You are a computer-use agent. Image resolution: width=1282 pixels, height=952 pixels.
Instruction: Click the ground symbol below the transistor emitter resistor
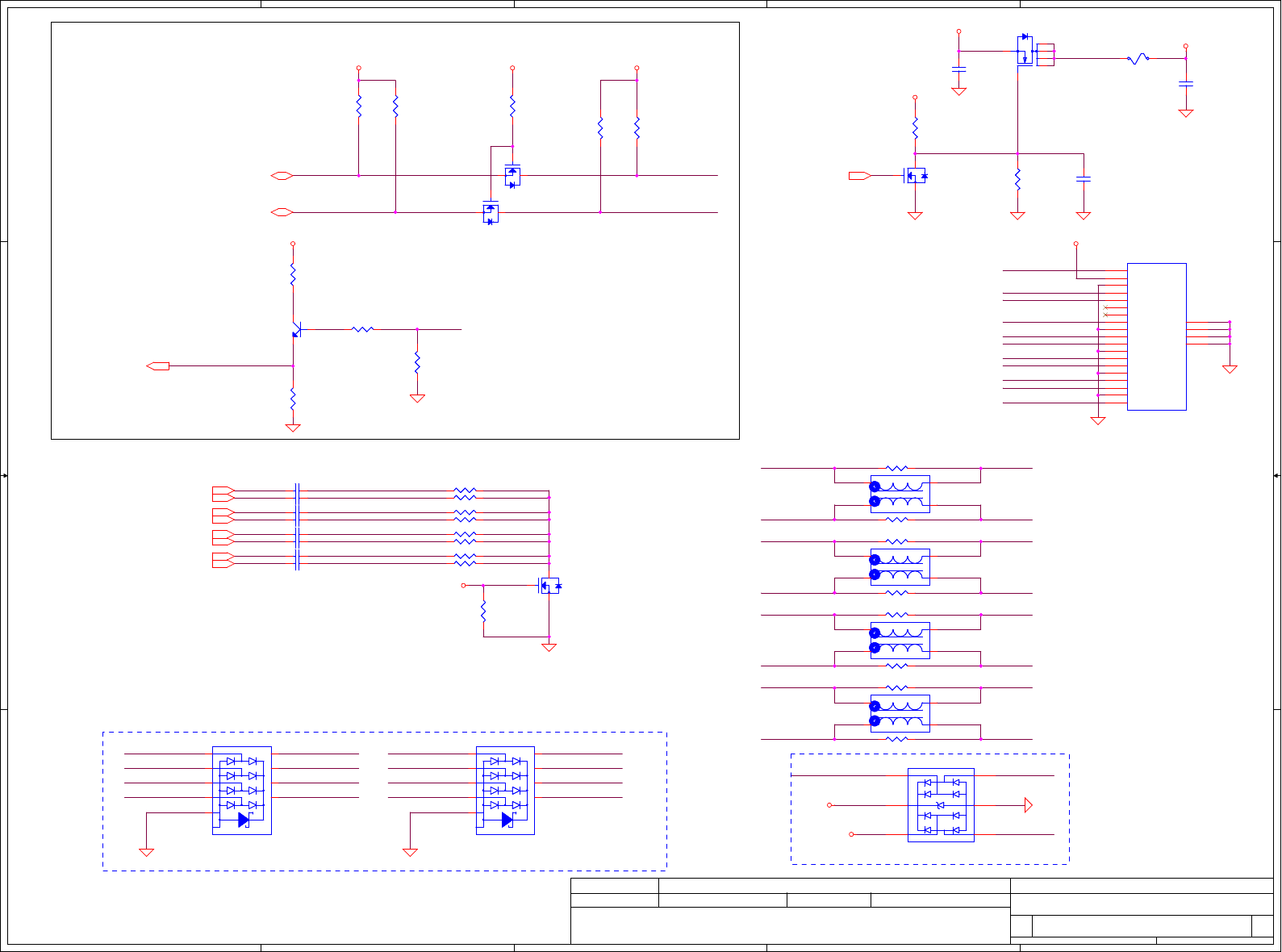(293, 428)
